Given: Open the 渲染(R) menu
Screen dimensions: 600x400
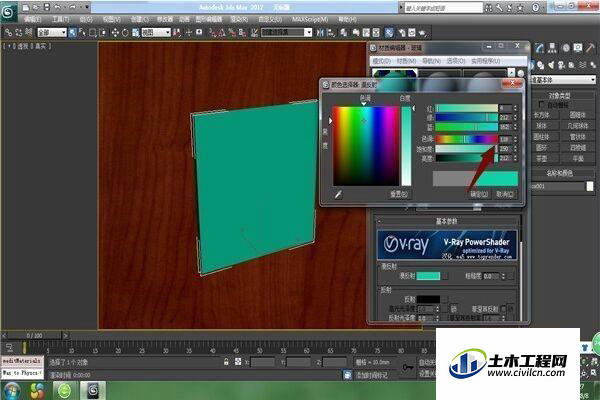Looking at the screenshot, I should pos(239,19).
